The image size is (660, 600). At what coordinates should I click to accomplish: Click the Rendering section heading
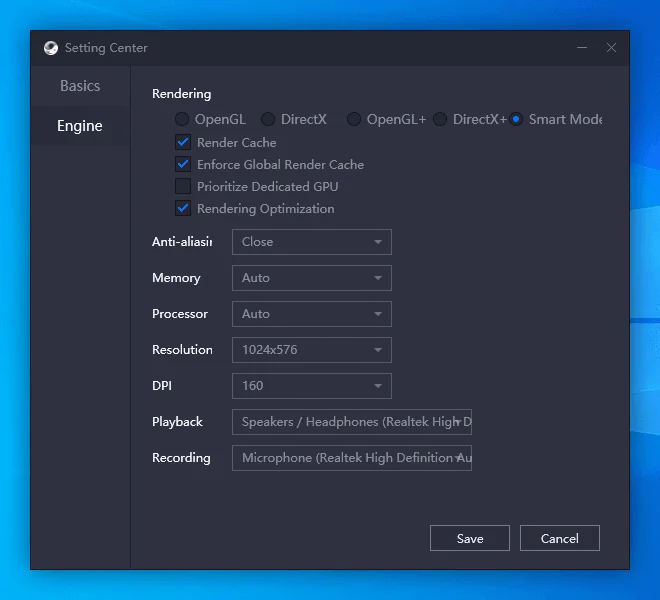pyautogui.click(x=181, y=94)
